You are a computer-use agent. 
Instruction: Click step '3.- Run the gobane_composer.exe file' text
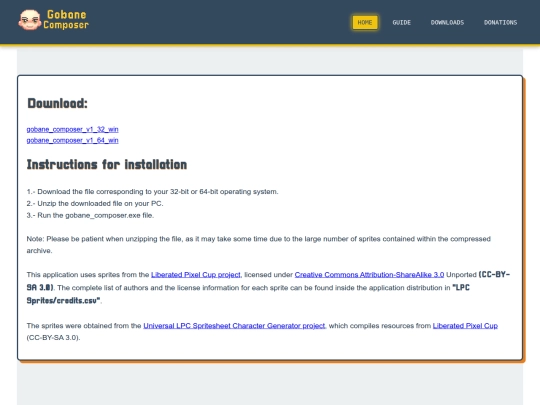point(90,215)
